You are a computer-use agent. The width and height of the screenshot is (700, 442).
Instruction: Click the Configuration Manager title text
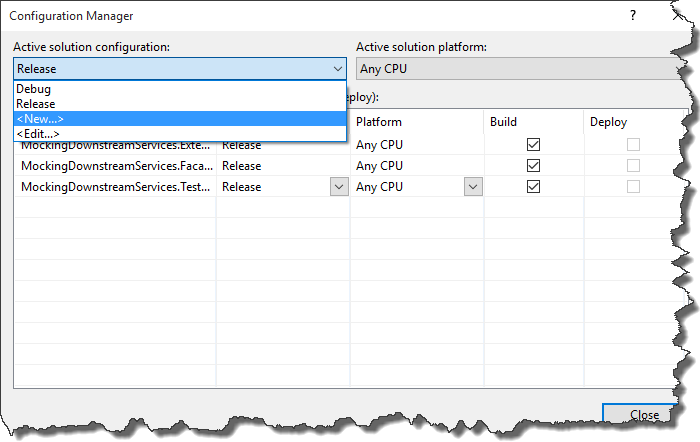[x=71, y=16]
